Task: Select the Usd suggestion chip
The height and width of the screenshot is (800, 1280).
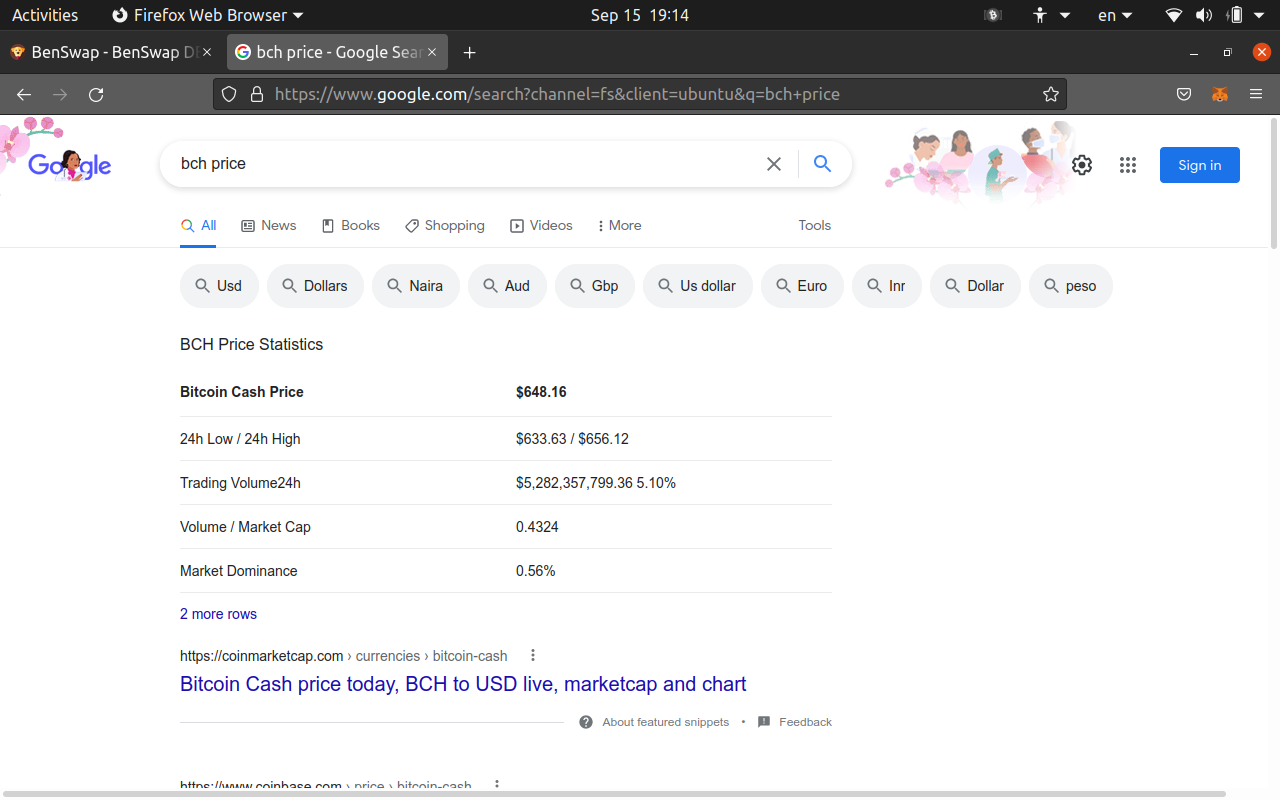Action: tap(219, 286)
